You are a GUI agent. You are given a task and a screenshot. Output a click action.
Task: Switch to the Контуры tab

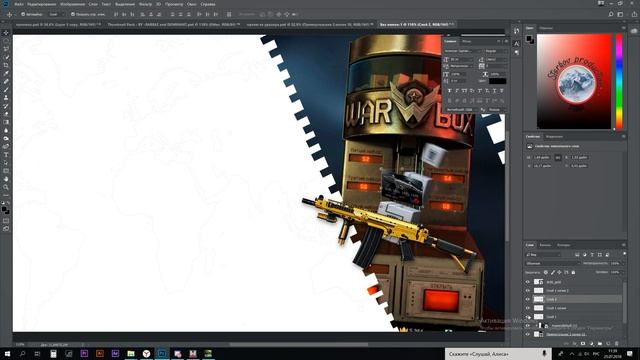(564, 245)
